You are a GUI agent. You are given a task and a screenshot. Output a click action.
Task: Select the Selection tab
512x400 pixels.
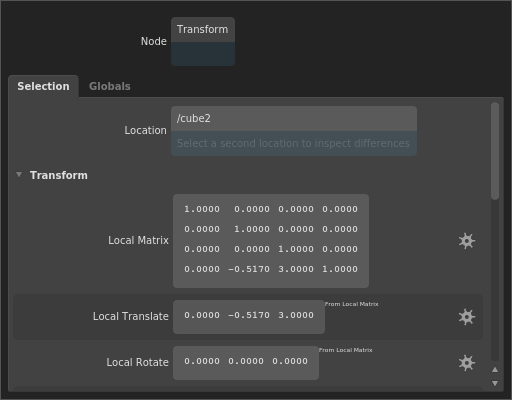pos(43,86)
